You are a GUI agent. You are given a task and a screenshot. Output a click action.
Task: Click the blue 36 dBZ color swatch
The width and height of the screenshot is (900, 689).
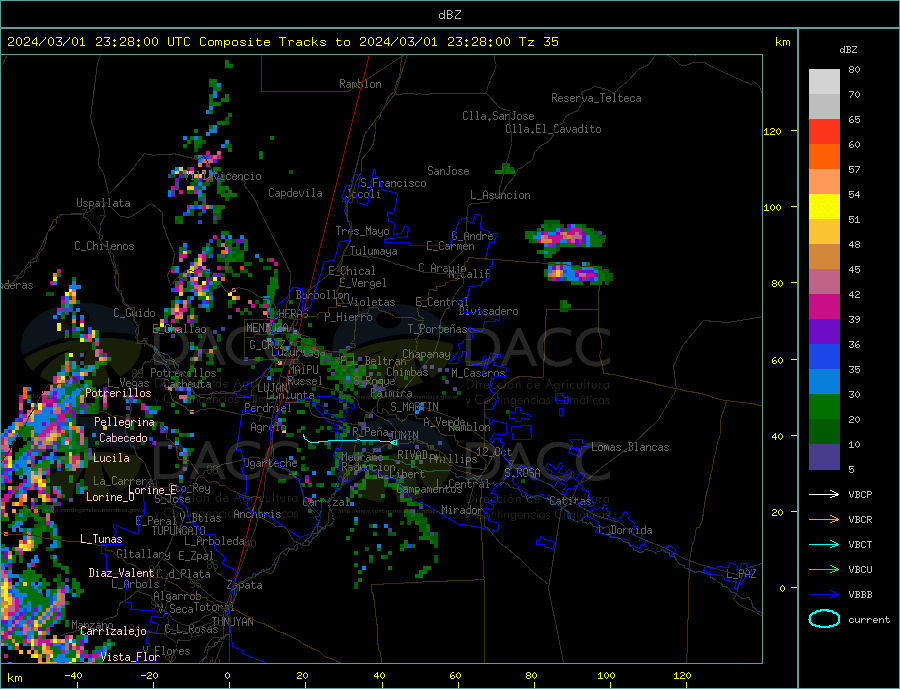(824, 357)
